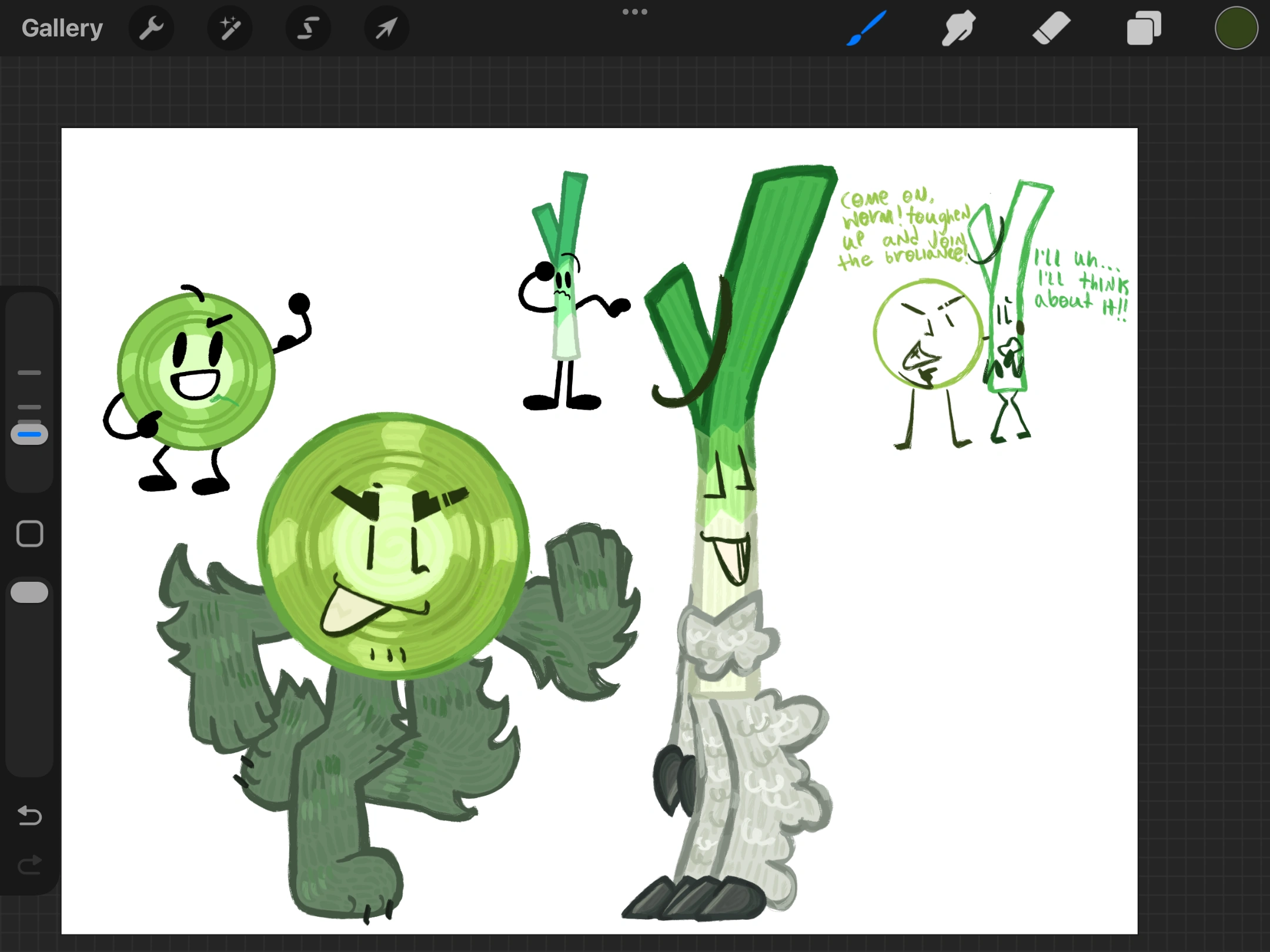Open Adjustments magic wand menu
The height and width of the screenshot is (952, 1270).
coord(229,28)
